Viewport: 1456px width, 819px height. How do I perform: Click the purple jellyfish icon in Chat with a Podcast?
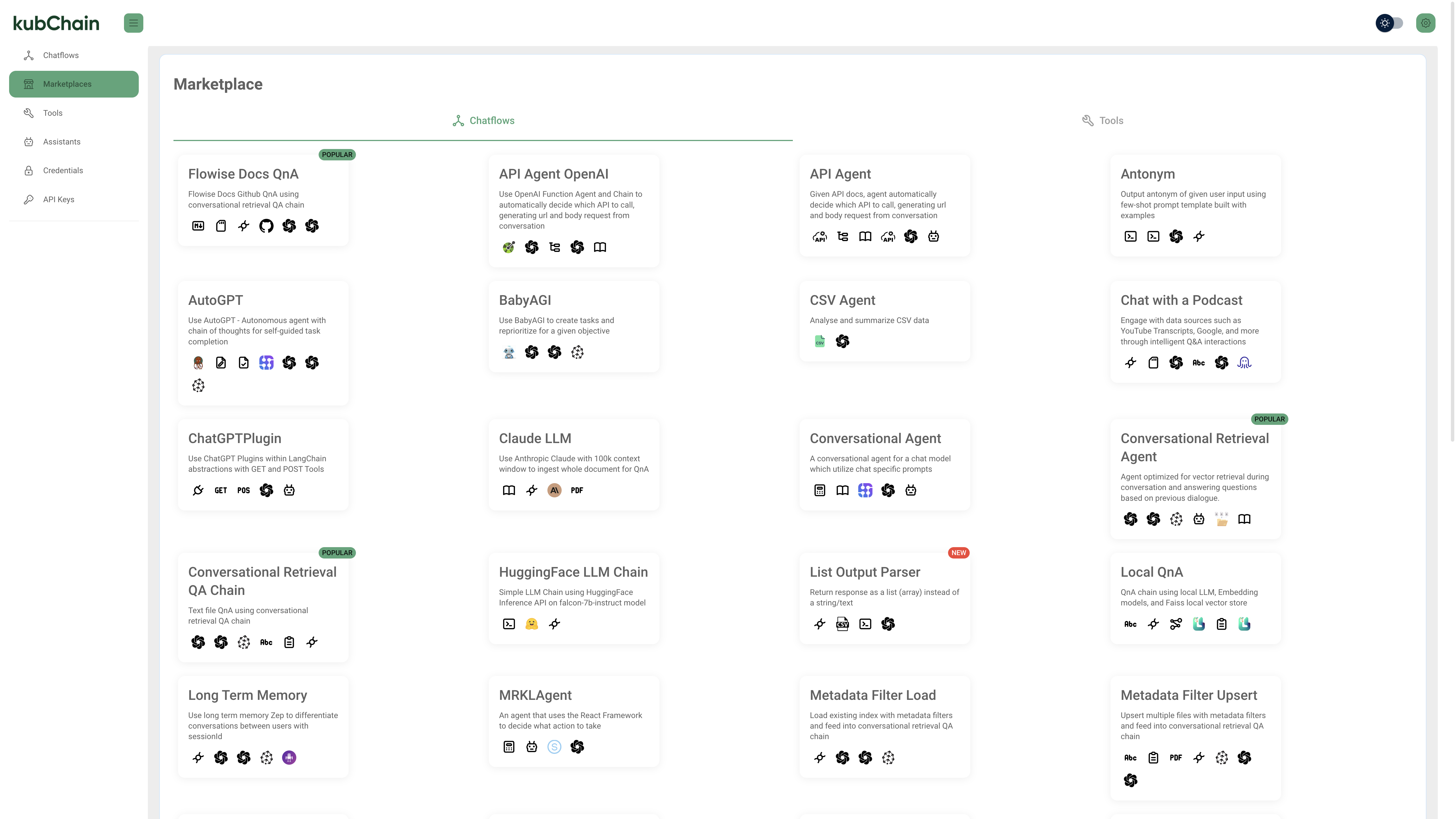(x=1244, y=363)
